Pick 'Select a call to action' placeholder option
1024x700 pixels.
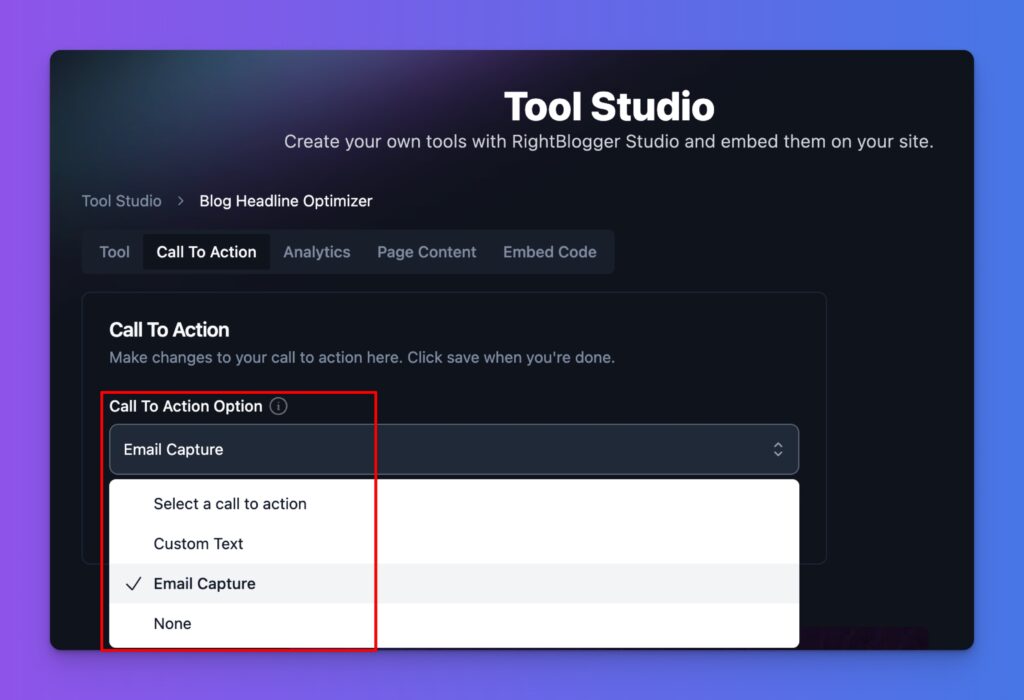[x=229, y=503]
